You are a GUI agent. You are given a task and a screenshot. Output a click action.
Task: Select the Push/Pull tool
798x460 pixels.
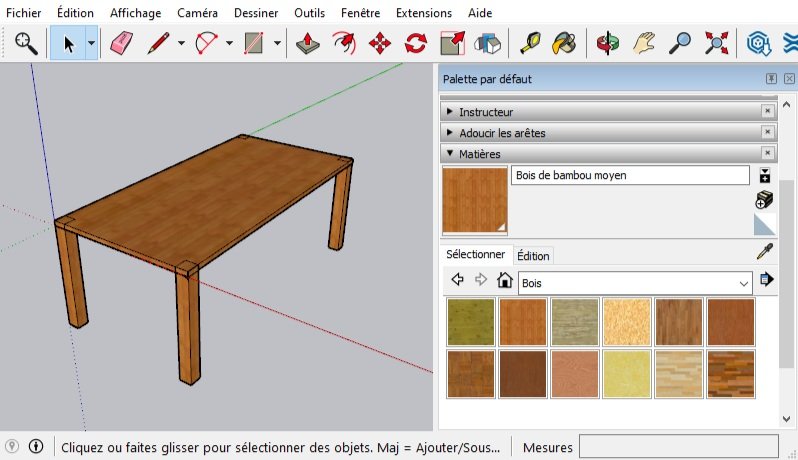307,43
